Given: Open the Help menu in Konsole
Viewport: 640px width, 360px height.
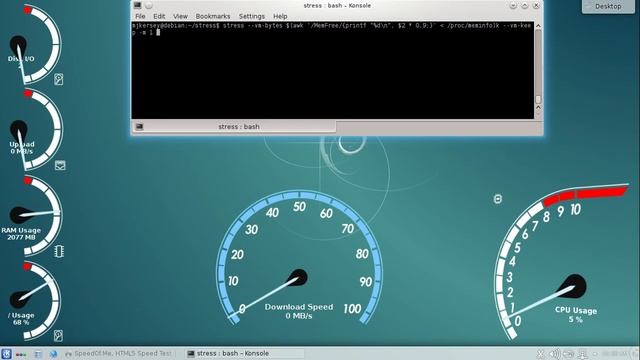Looking at the screenshot, I should [x=280, y=16].
